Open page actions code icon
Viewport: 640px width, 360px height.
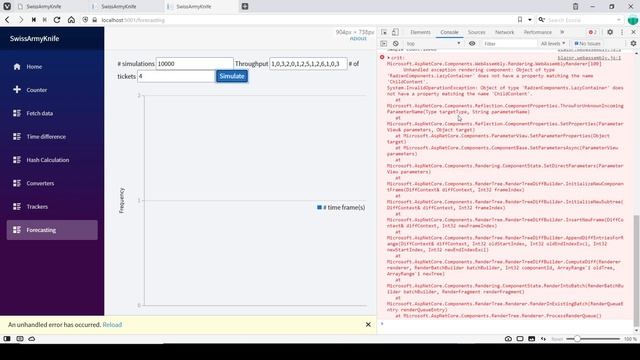point(543,339)
